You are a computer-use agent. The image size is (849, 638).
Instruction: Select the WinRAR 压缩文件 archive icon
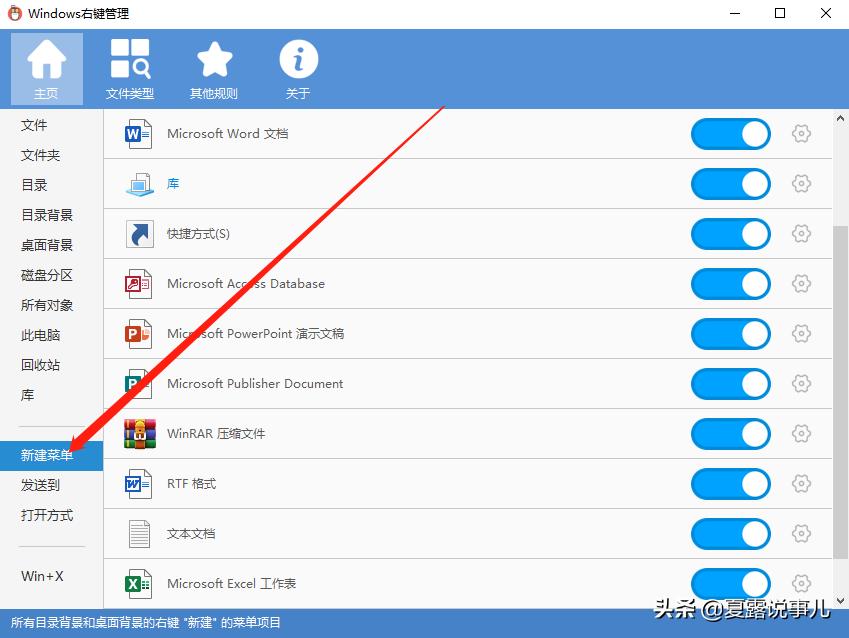point(137,433)
